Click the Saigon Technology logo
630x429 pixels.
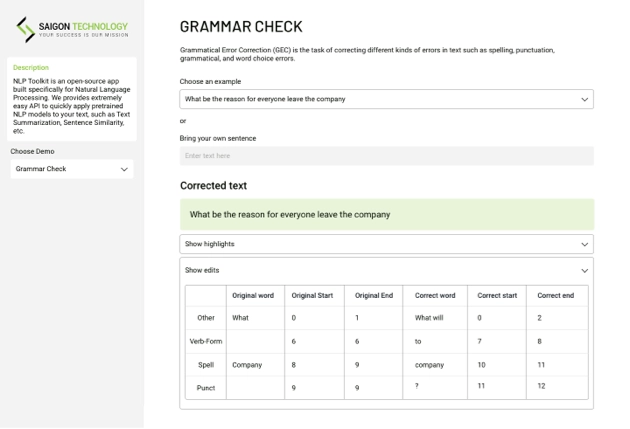point(71,31)
